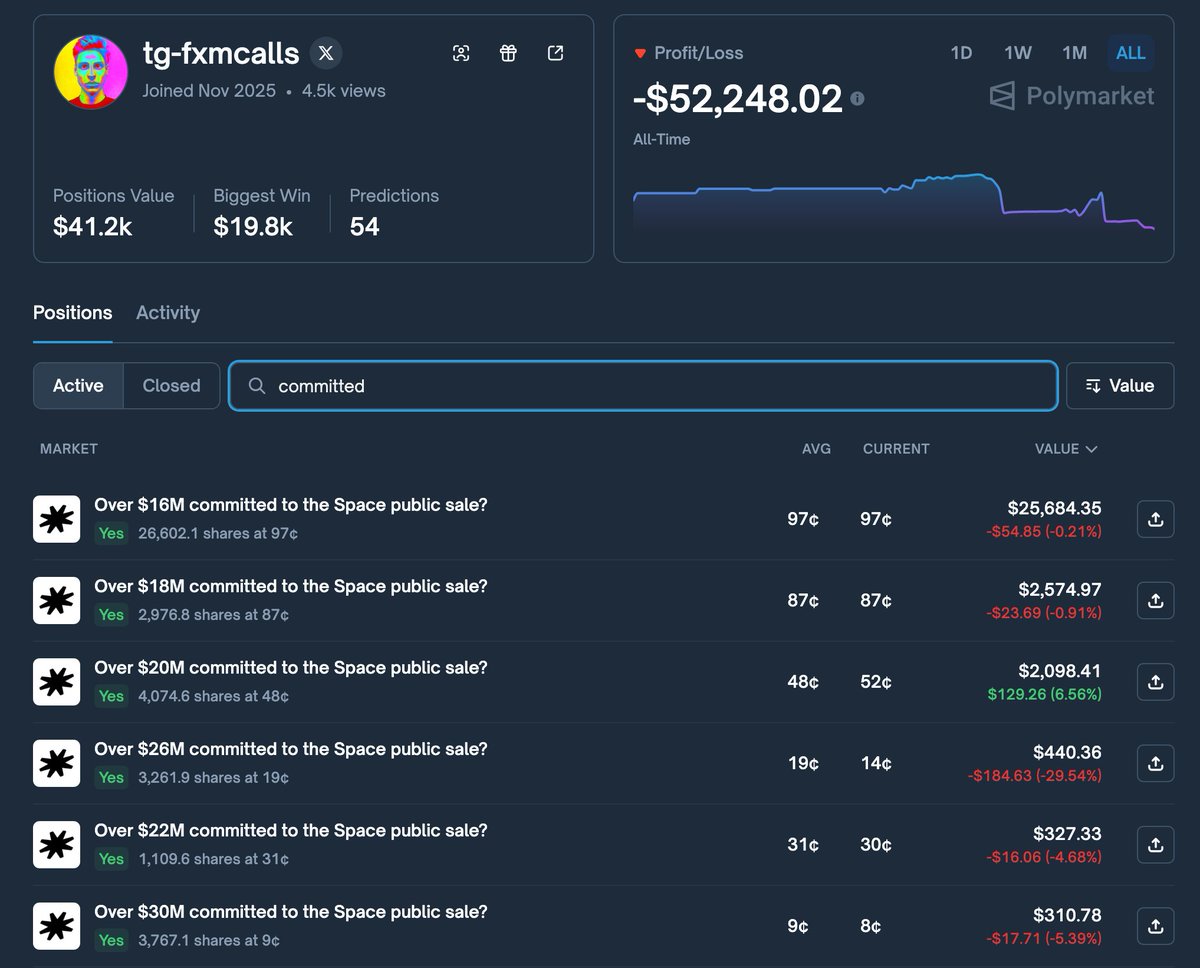The height and width of the screenshot is (968, 1200).
Task: Click market icon of Over $30M row
Action: coord(57,926)
